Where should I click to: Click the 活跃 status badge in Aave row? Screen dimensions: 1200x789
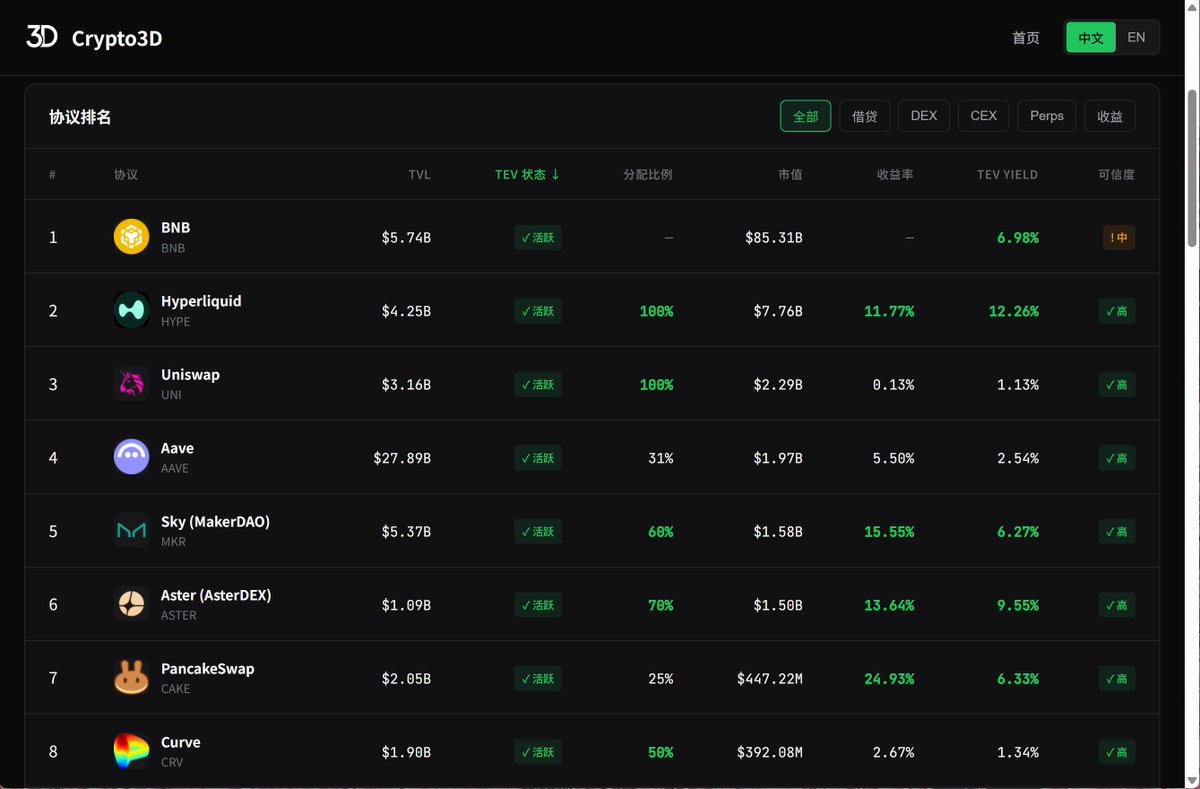click(x=538, y=458)
